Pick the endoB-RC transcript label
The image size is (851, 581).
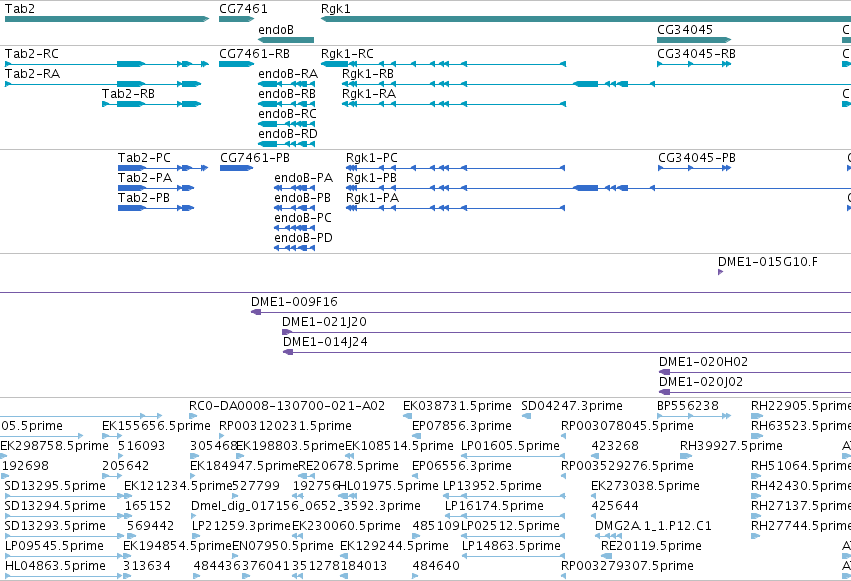pyautogui.click(x=288, y=114)
